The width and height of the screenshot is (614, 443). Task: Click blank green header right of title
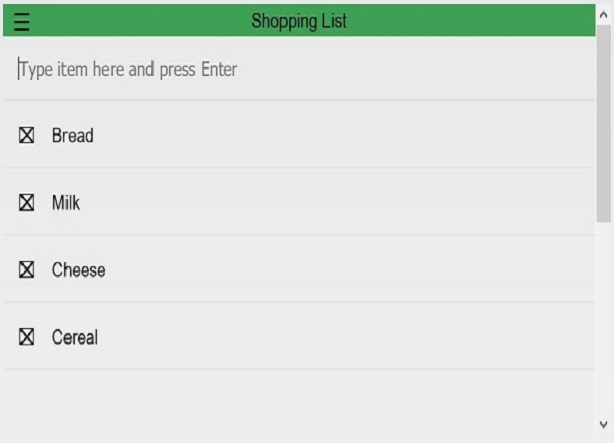click(x=480, y=21)
